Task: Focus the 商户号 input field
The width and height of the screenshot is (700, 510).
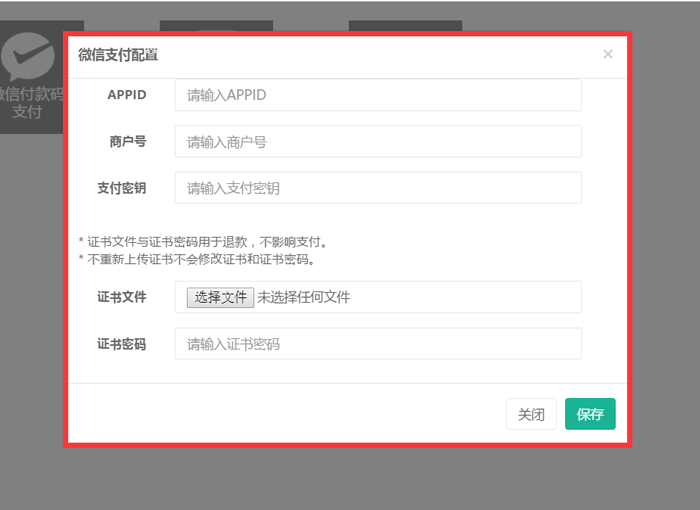Action: click(x=378, y=142)
